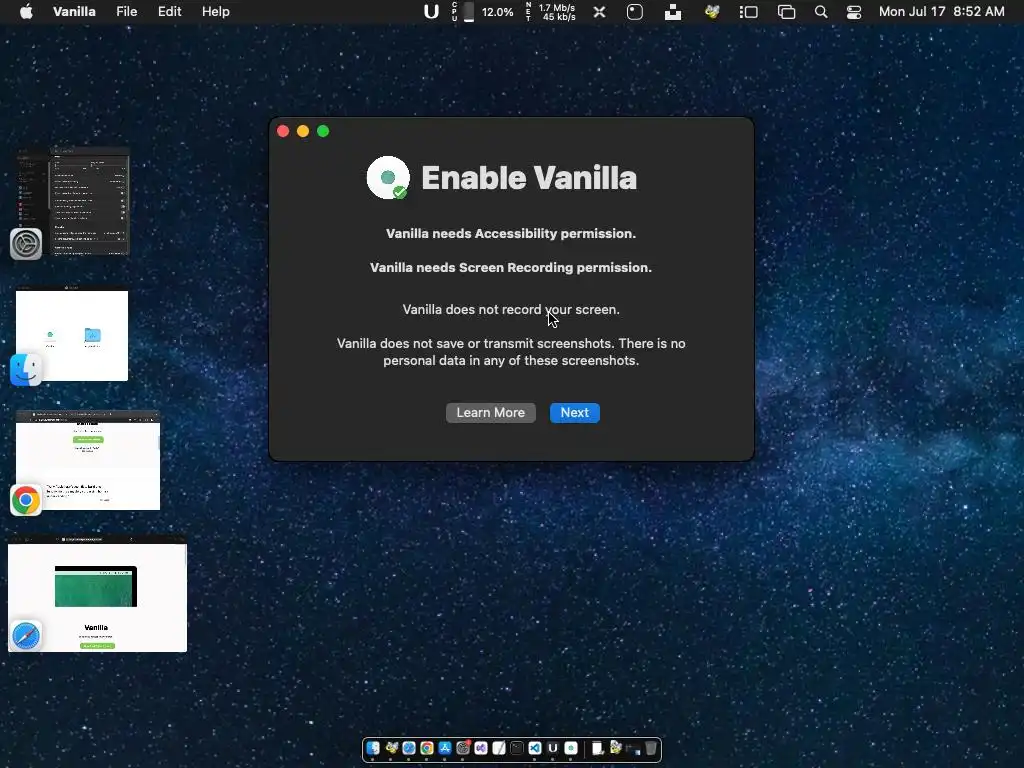Open the screenshots folder stack in the Dock
The height and width of the screenshot is (768, 1024).
click(633, 749)
